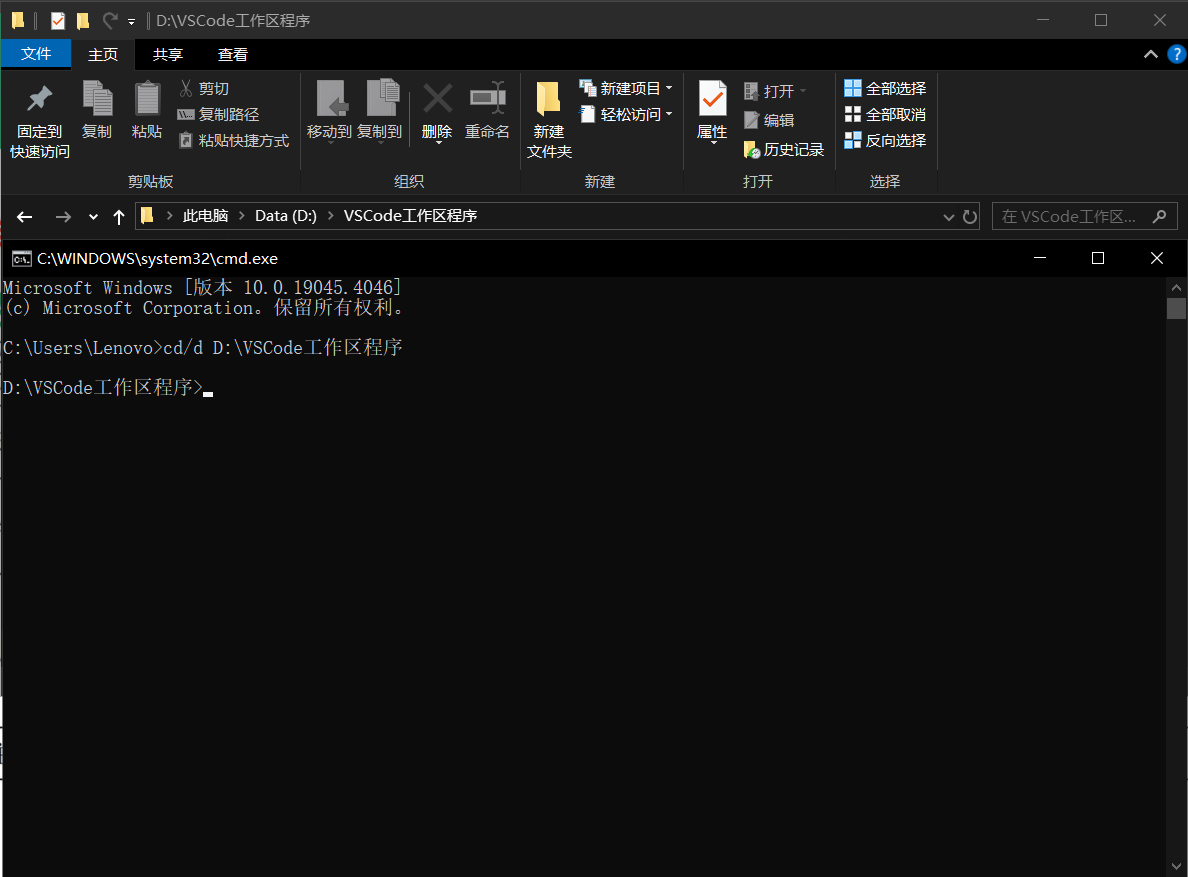Image resolution: width=1188 pixels, height=877 pixels.
Task: Refresh the folder view
Action: tap(970, 217)
